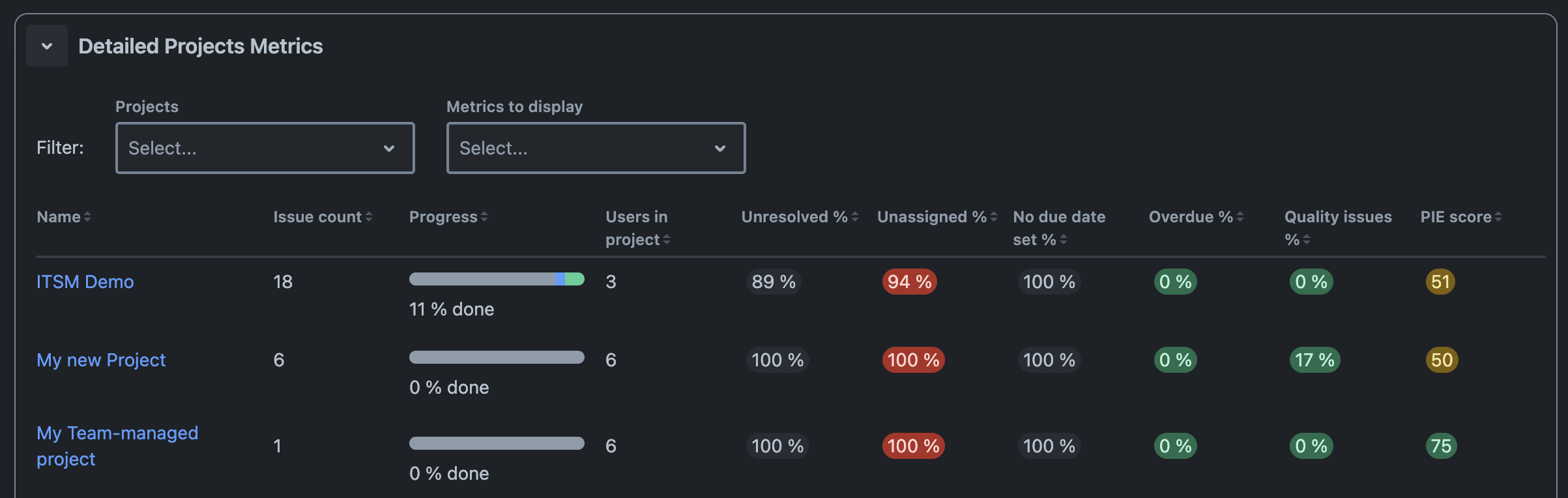Click the 94 % unassigned badge

coord(909,282)
